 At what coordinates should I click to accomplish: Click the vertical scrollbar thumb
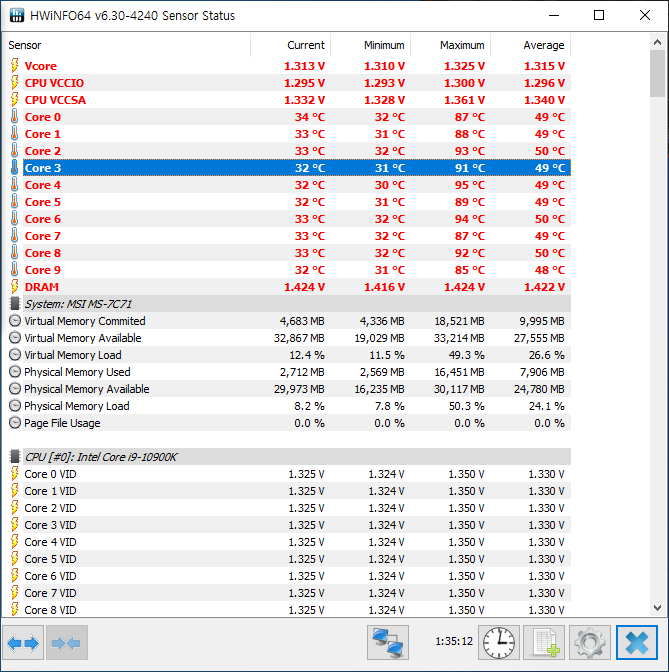[x=657, y=74]
